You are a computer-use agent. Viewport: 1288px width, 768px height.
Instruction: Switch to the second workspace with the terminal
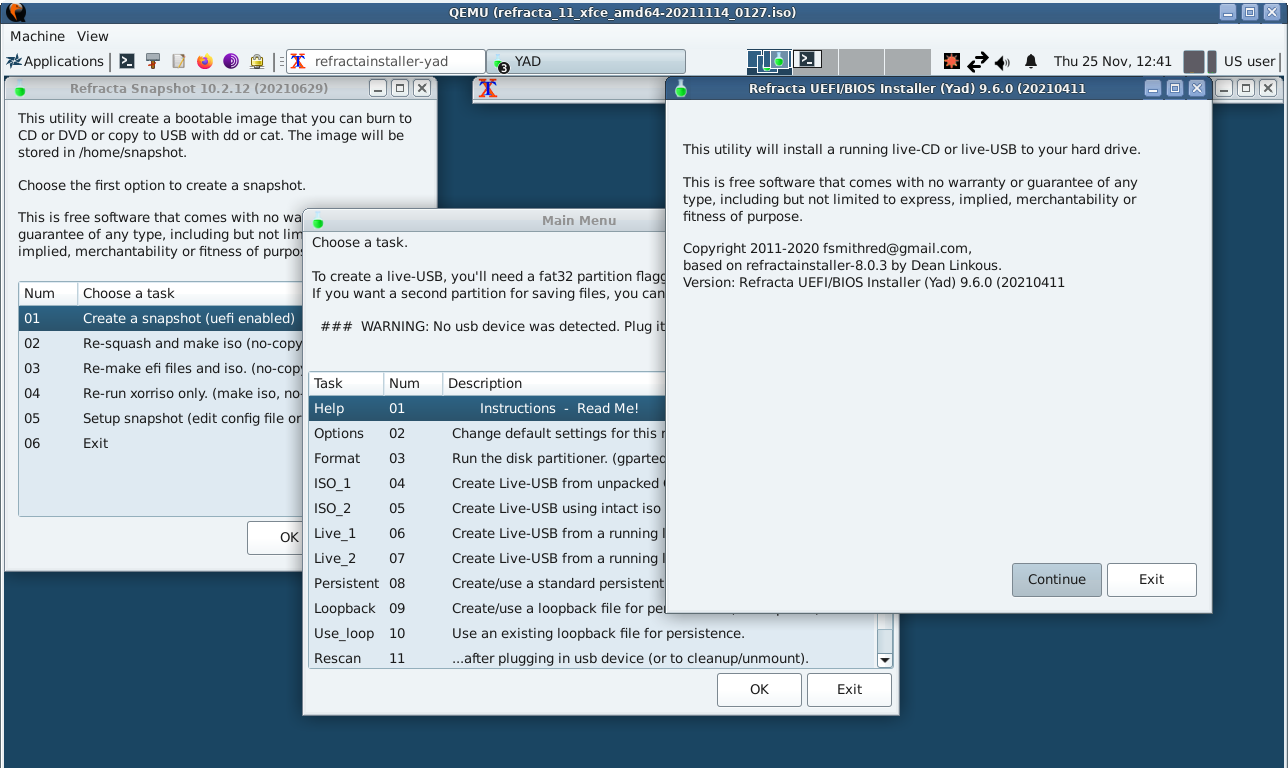pyautogui.click(x=816, y=61)
